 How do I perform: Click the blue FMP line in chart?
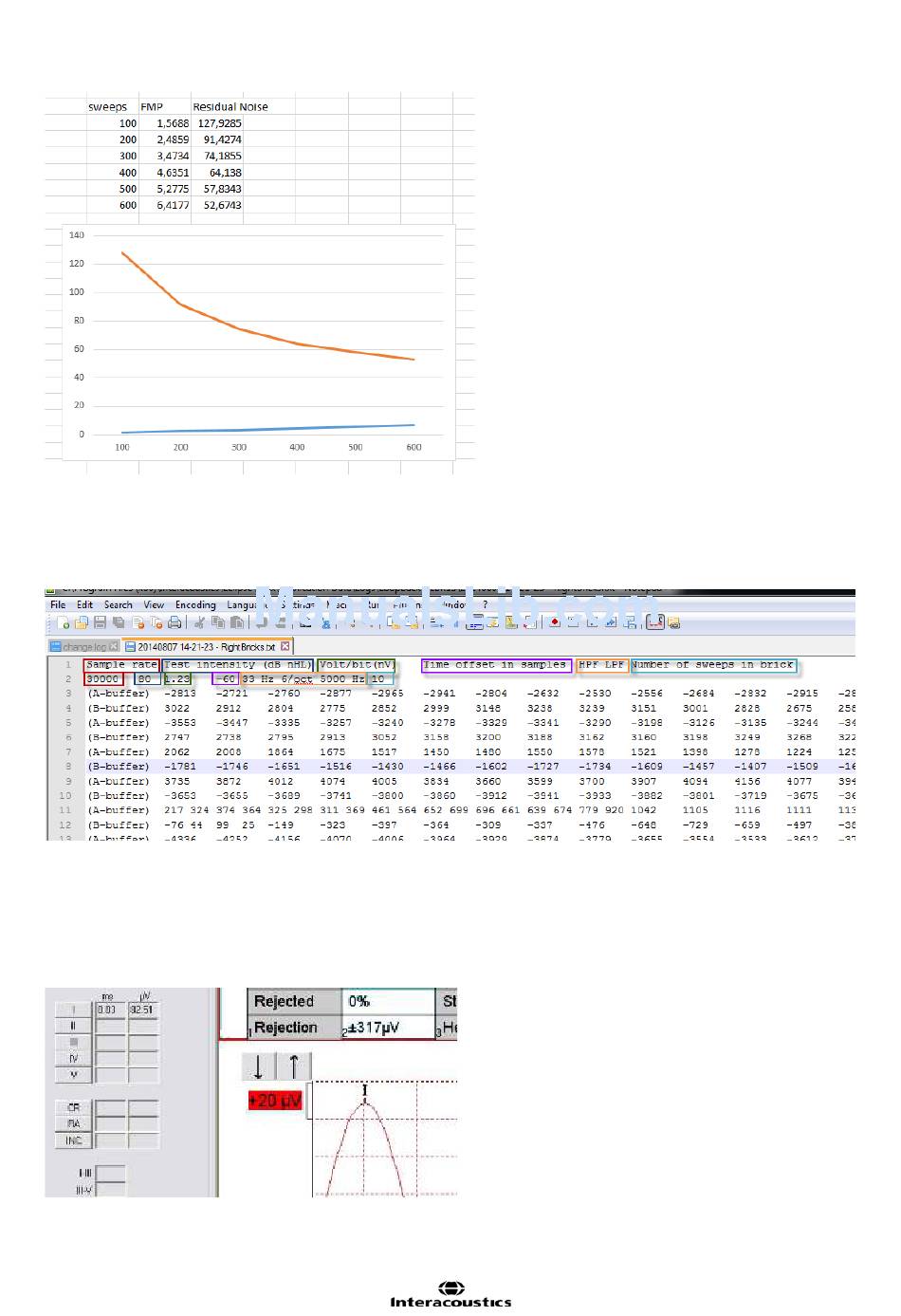(267, 429)
